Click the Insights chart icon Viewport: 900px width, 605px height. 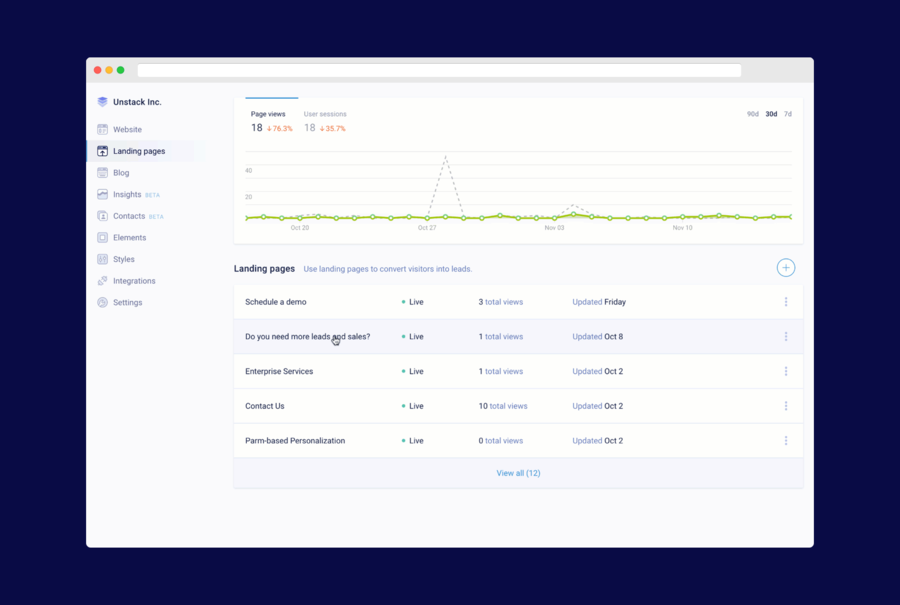click(102, 194)
